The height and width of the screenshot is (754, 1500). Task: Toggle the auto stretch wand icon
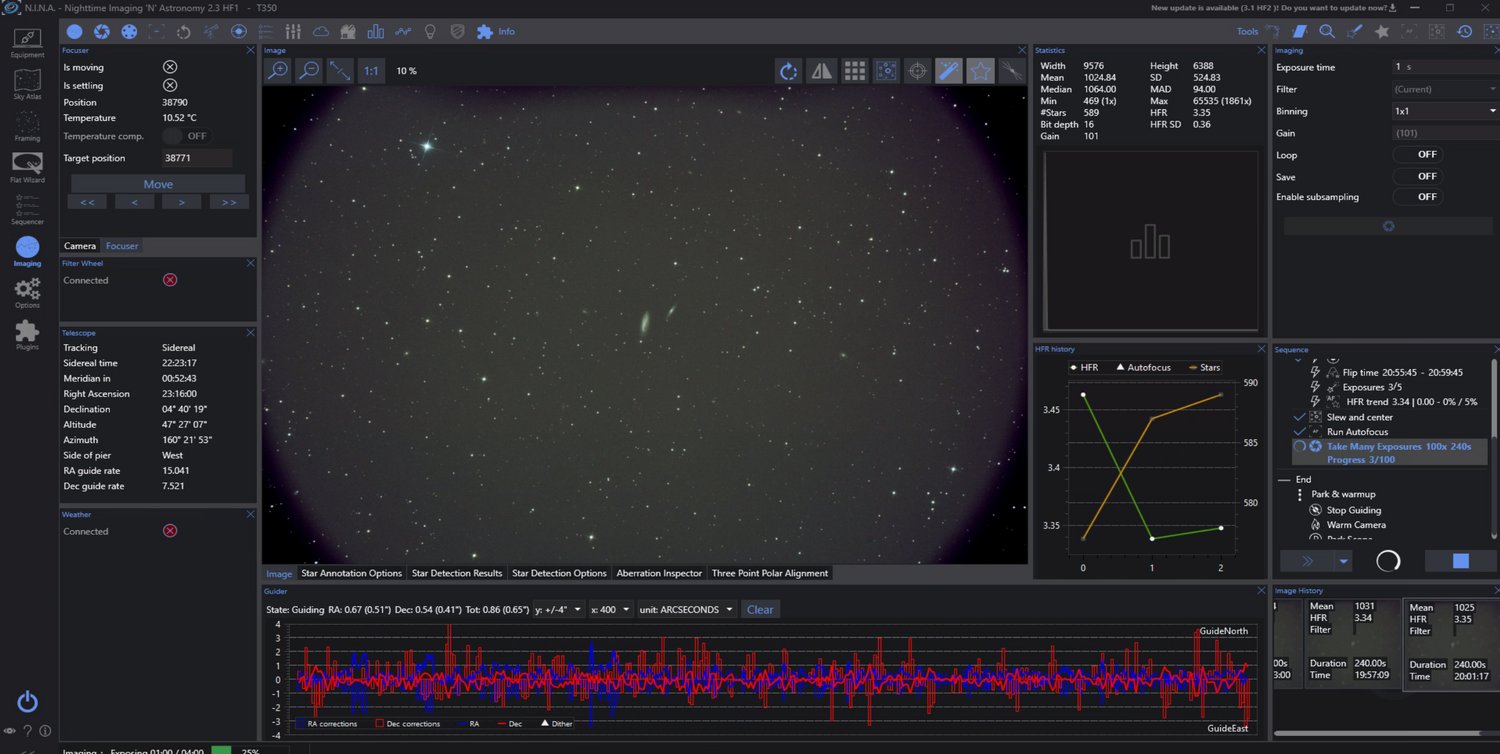[948, 71]
